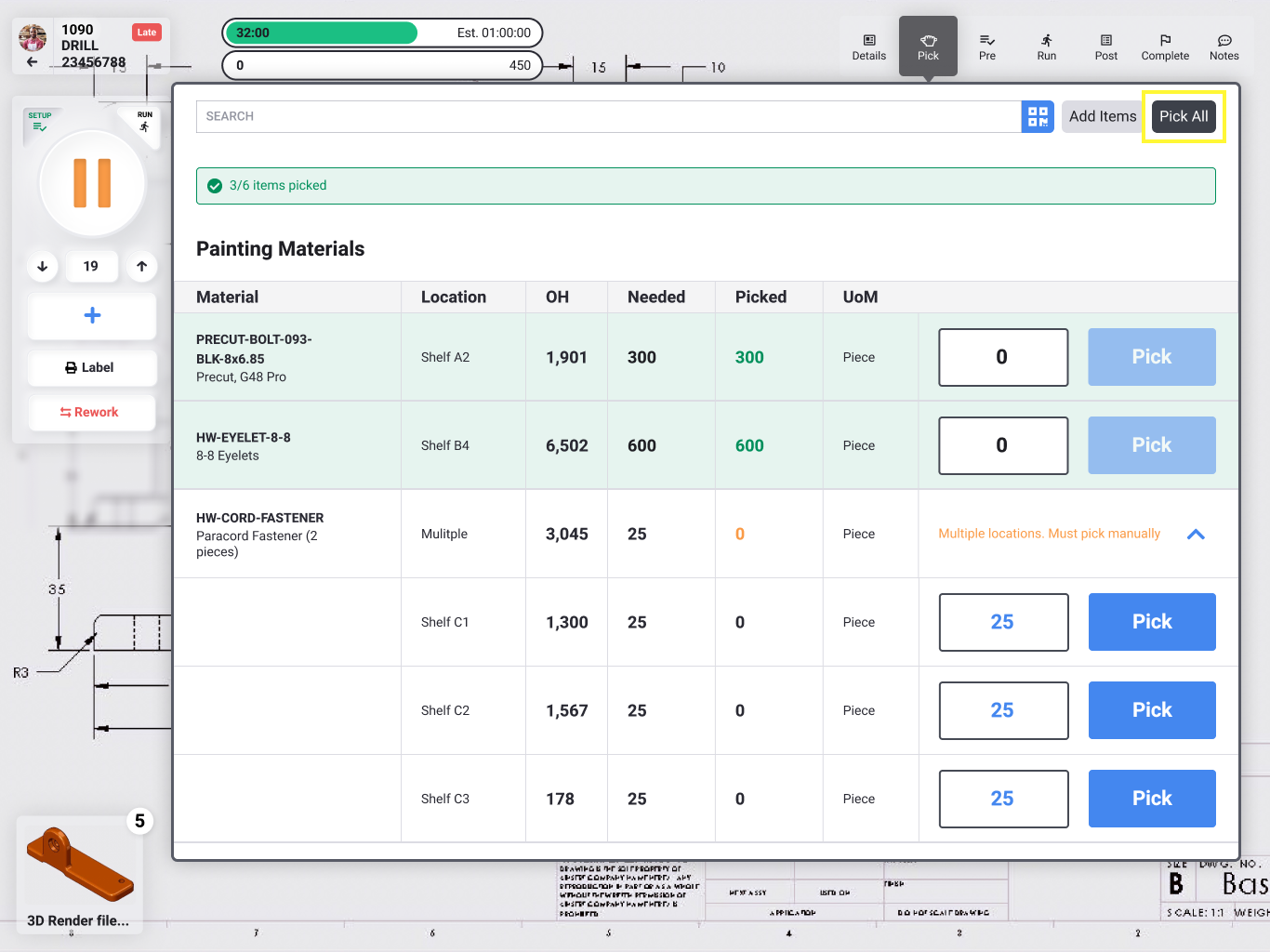Click the time progress bar showing 32:00
The image size is (1270, 952).
pyautogui.click(x=382, y=33)
